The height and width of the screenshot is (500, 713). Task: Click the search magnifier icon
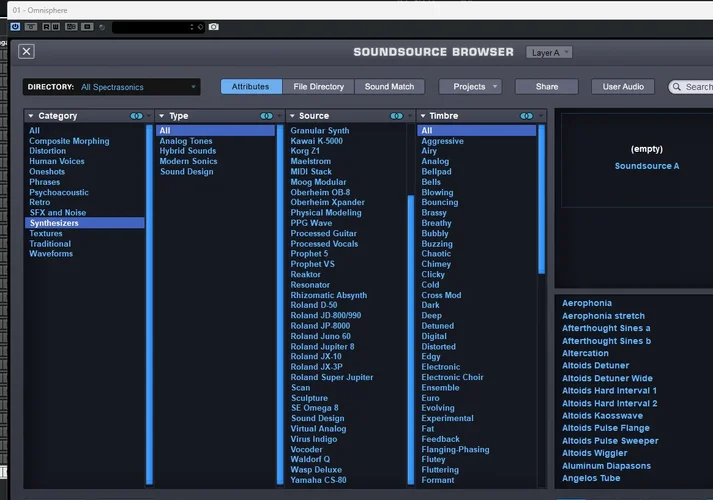677,87
